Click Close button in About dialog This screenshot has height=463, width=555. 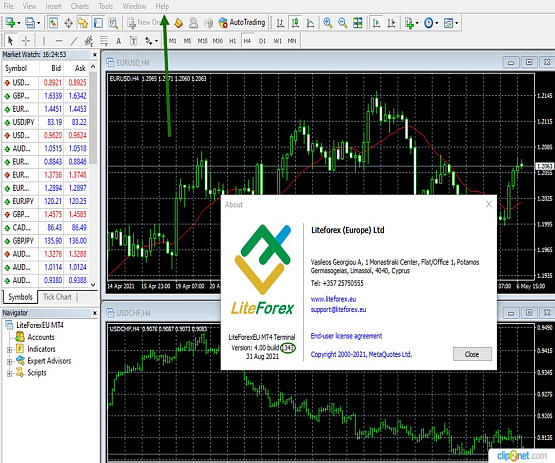pyautogui.click(x=472, y=354)
